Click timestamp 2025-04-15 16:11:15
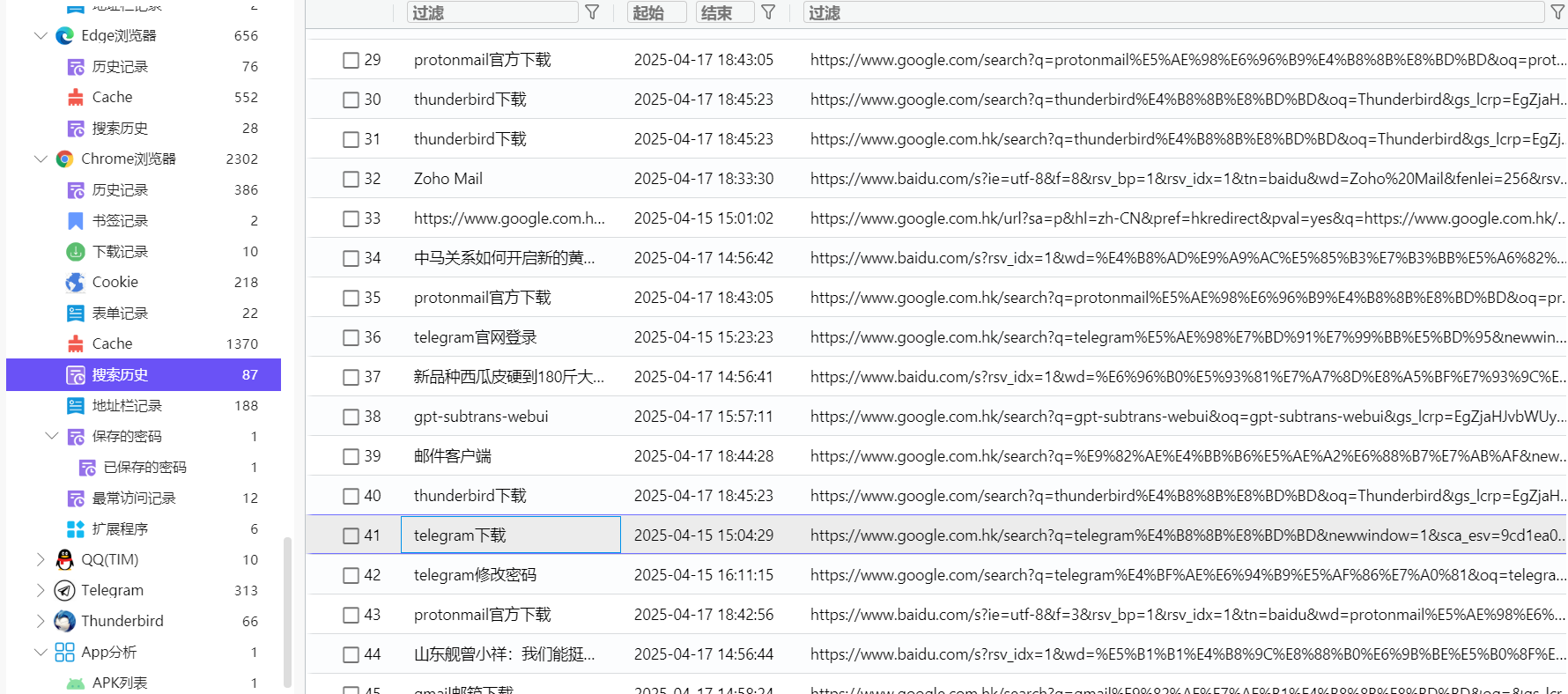1568x694 pixels. tap(704, 575)
